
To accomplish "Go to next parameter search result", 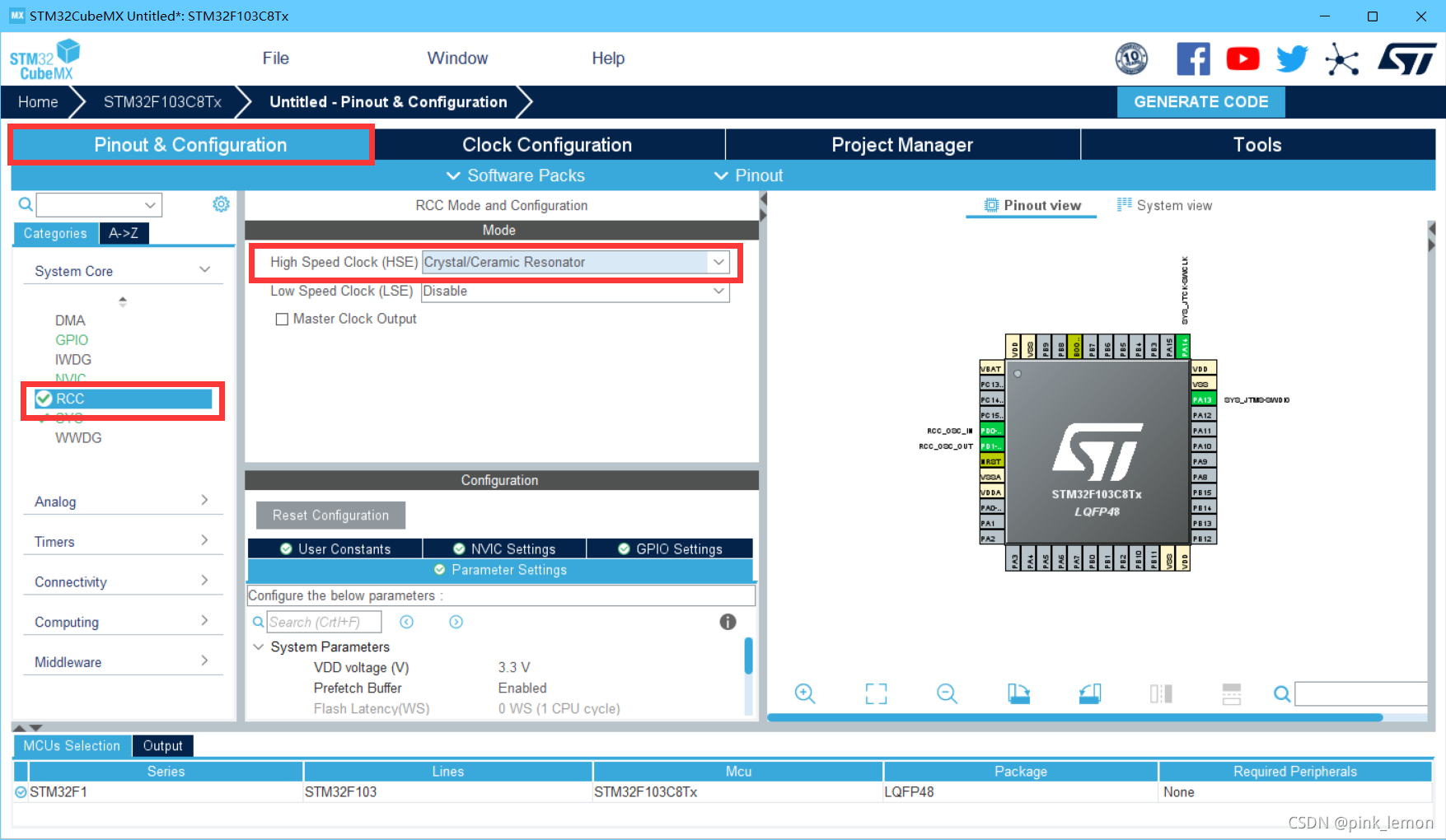I will click(456, 622).
